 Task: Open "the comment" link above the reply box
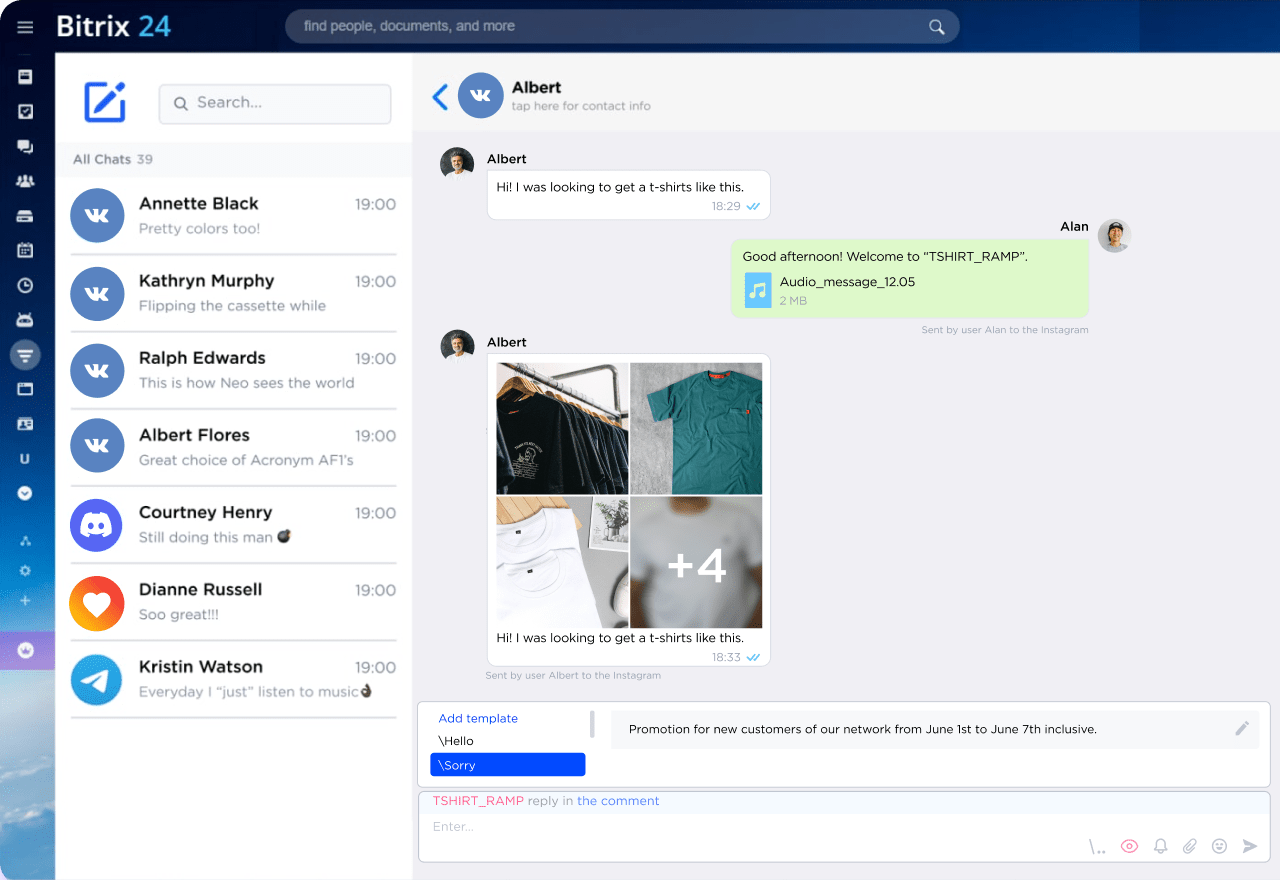tap(618, 800)
